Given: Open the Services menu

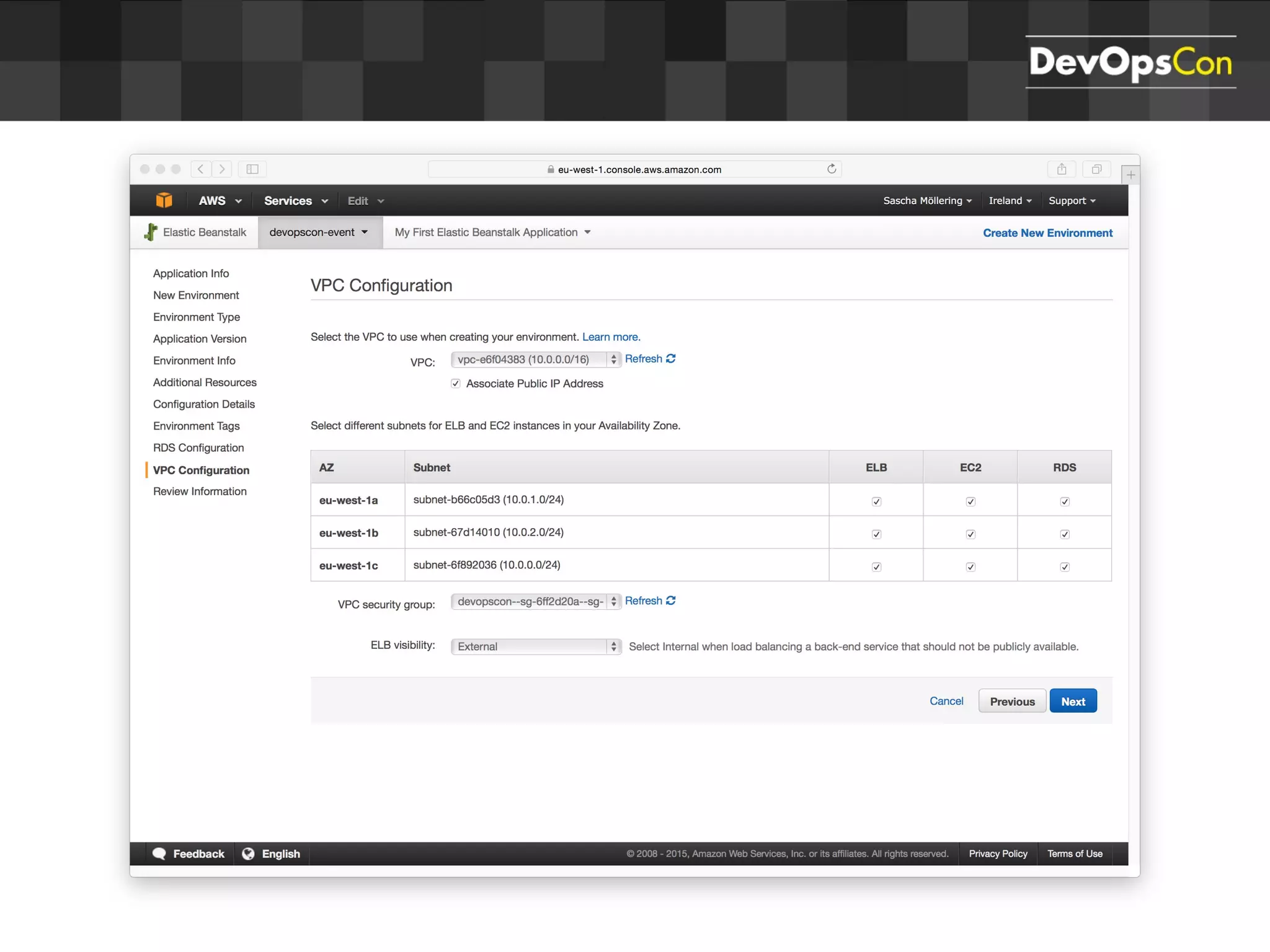Looking at the screenshot, I should pyautogui.click(x=296, y=201).
